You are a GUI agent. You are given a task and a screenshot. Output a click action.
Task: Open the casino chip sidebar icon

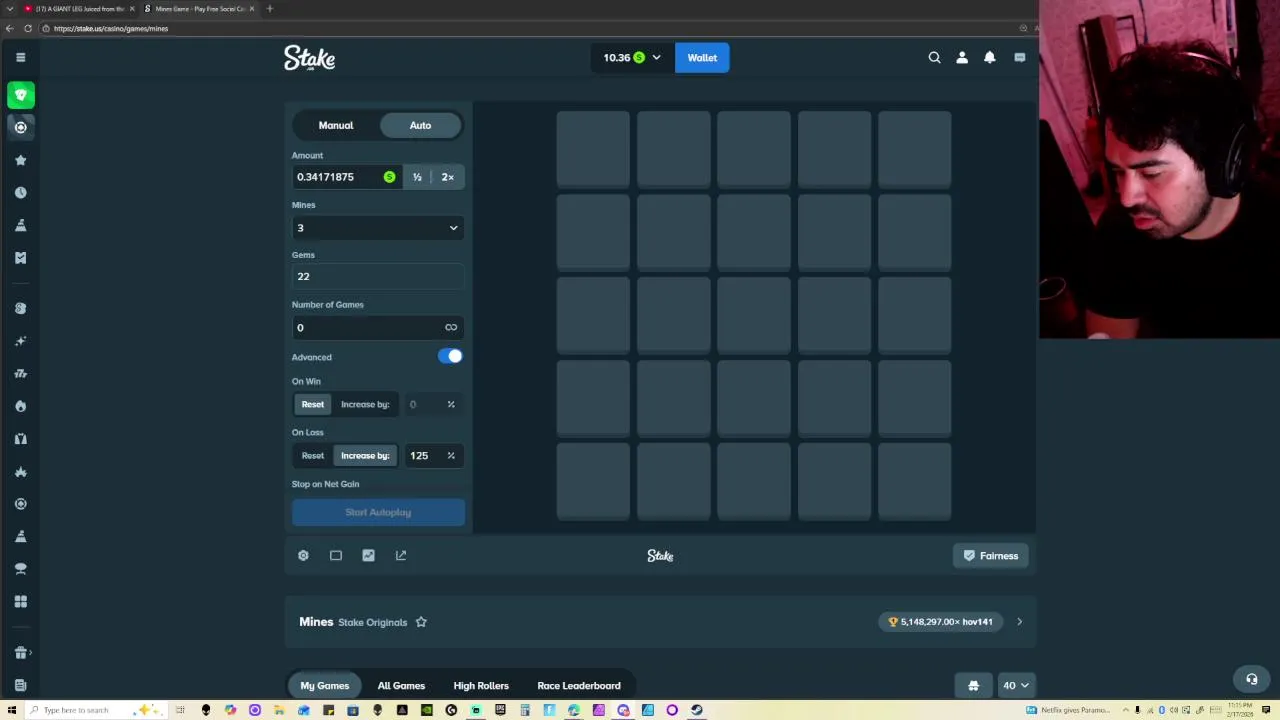point(20,127)
